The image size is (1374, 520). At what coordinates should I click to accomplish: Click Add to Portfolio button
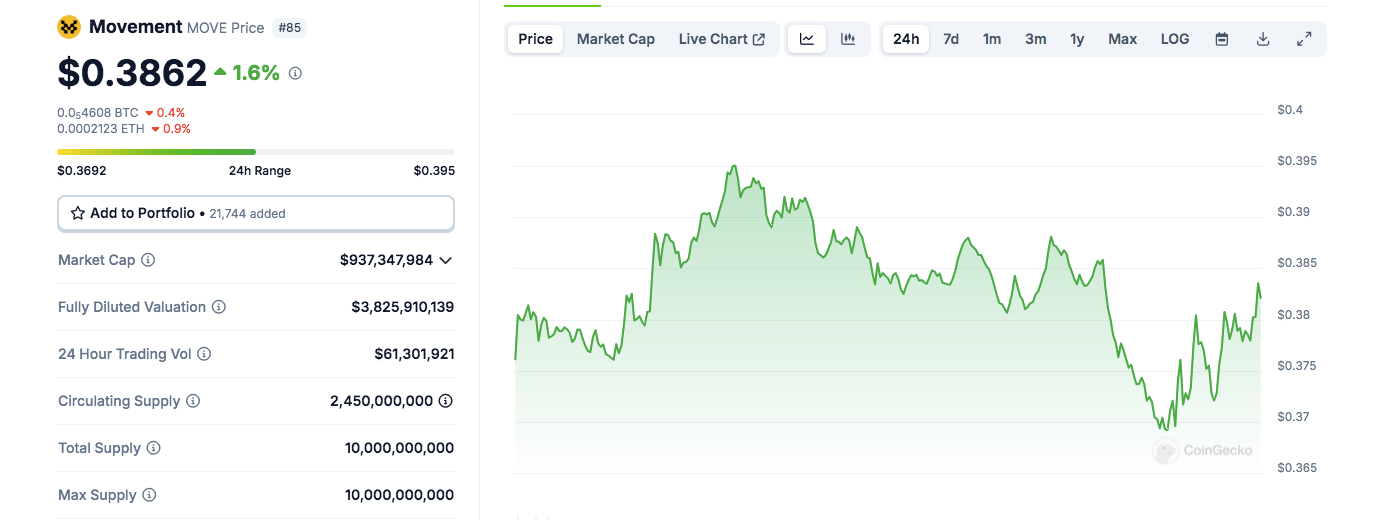[x=256, y=213]
